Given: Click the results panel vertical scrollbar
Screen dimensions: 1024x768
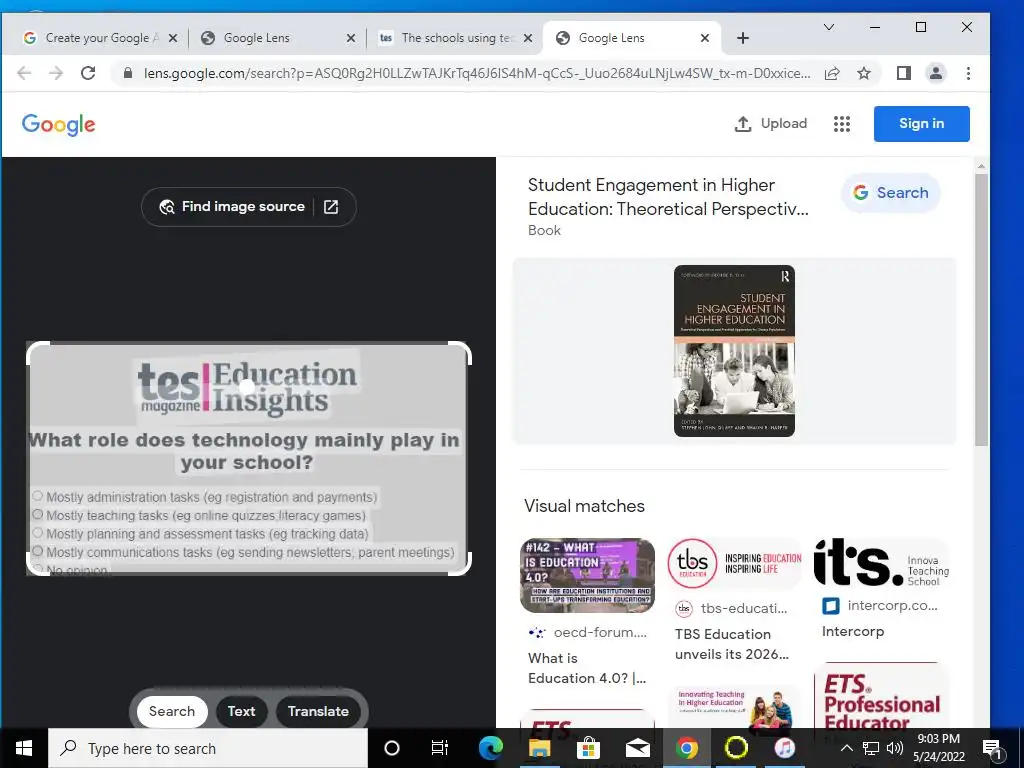Looking at the screenshot, I should [981, 311].
